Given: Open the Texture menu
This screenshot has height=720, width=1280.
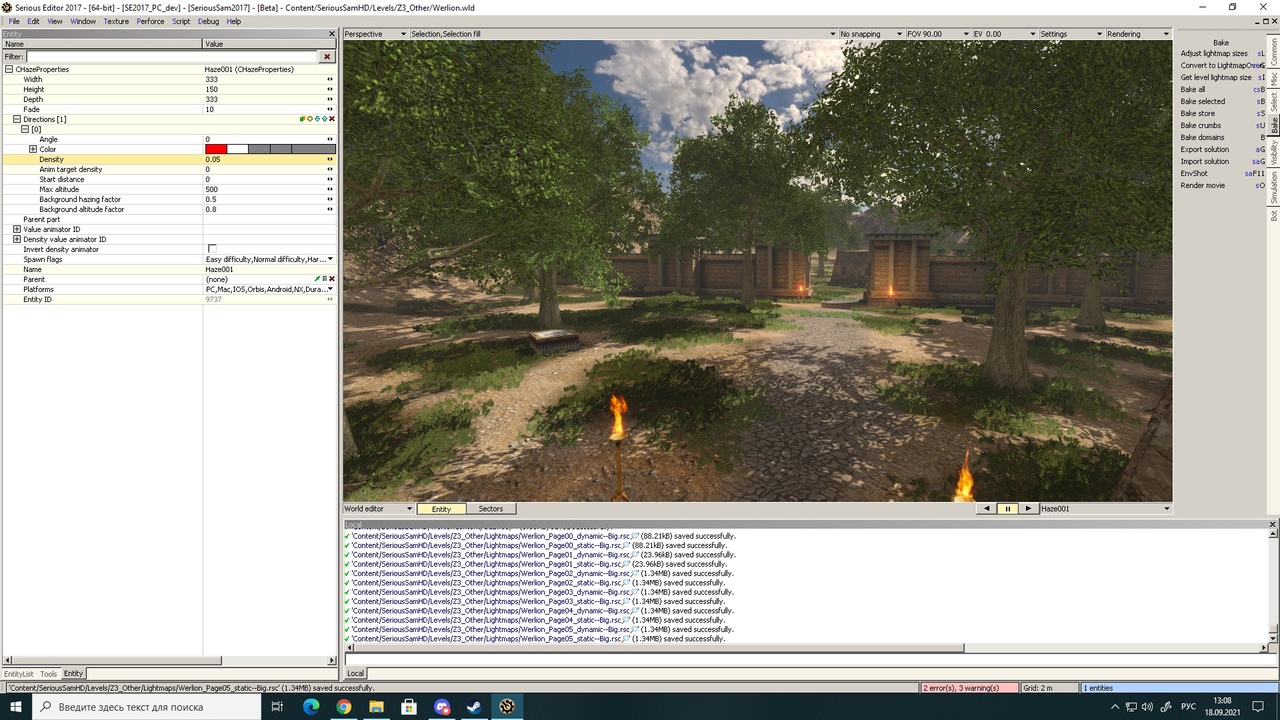Looking at the screenshot, I should (x=116, y=21).
